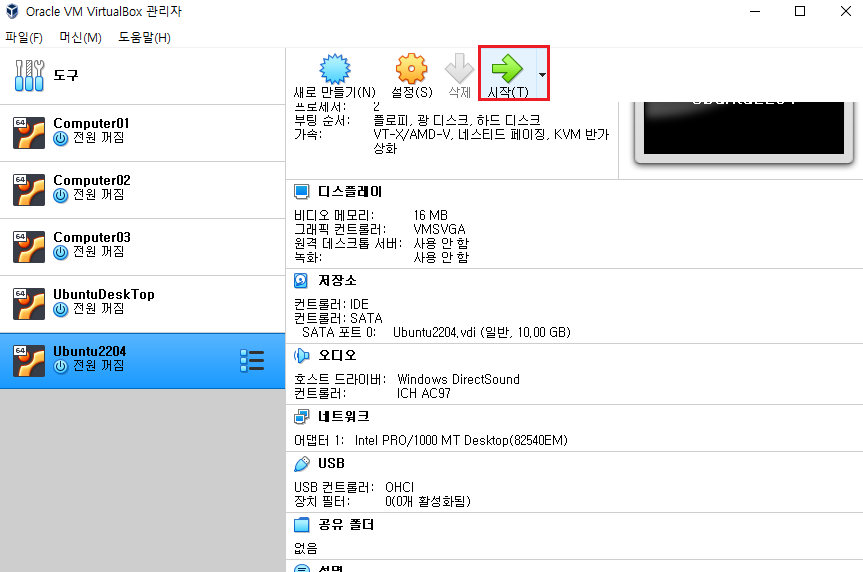
Task: Click the Audio (오디오) speaker icon
Action: tap(301, 356)
